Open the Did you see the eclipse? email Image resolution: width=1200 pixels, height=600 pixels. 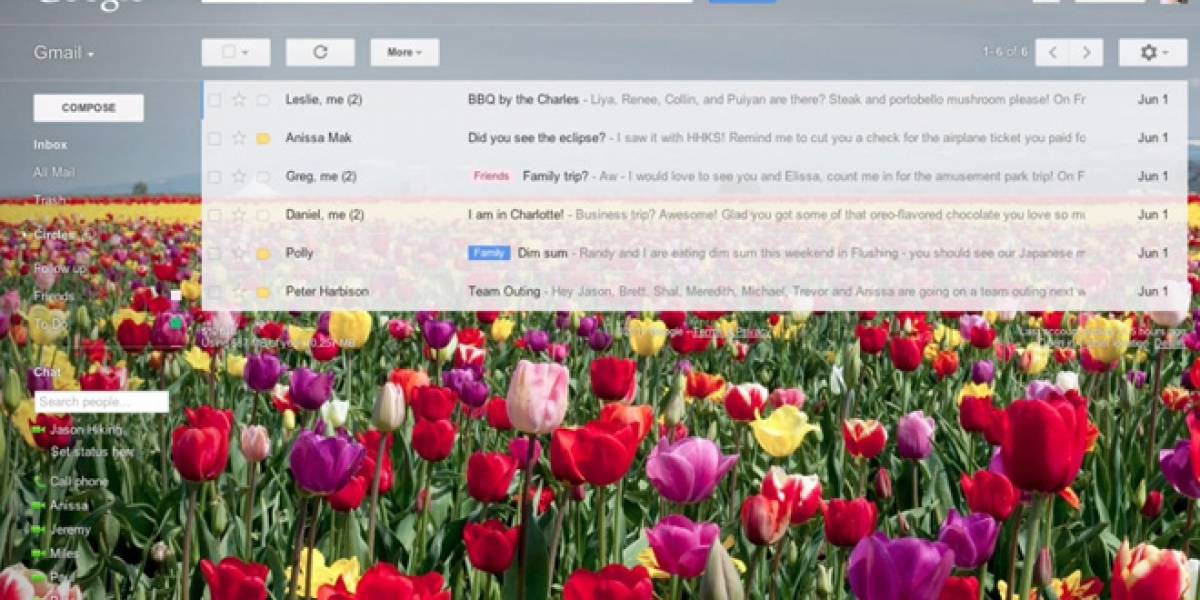695,138
